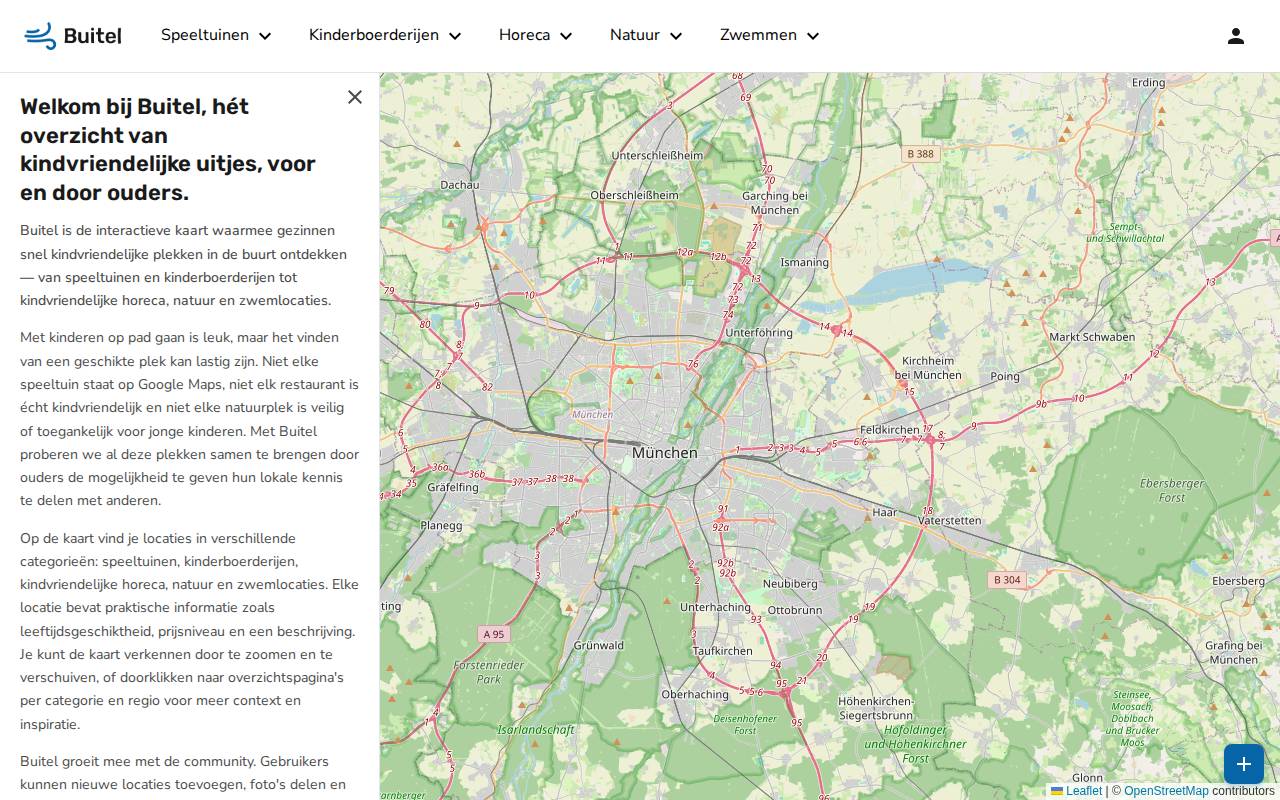
Task: Click the A 95 road shield
Action: pos(494,634)
